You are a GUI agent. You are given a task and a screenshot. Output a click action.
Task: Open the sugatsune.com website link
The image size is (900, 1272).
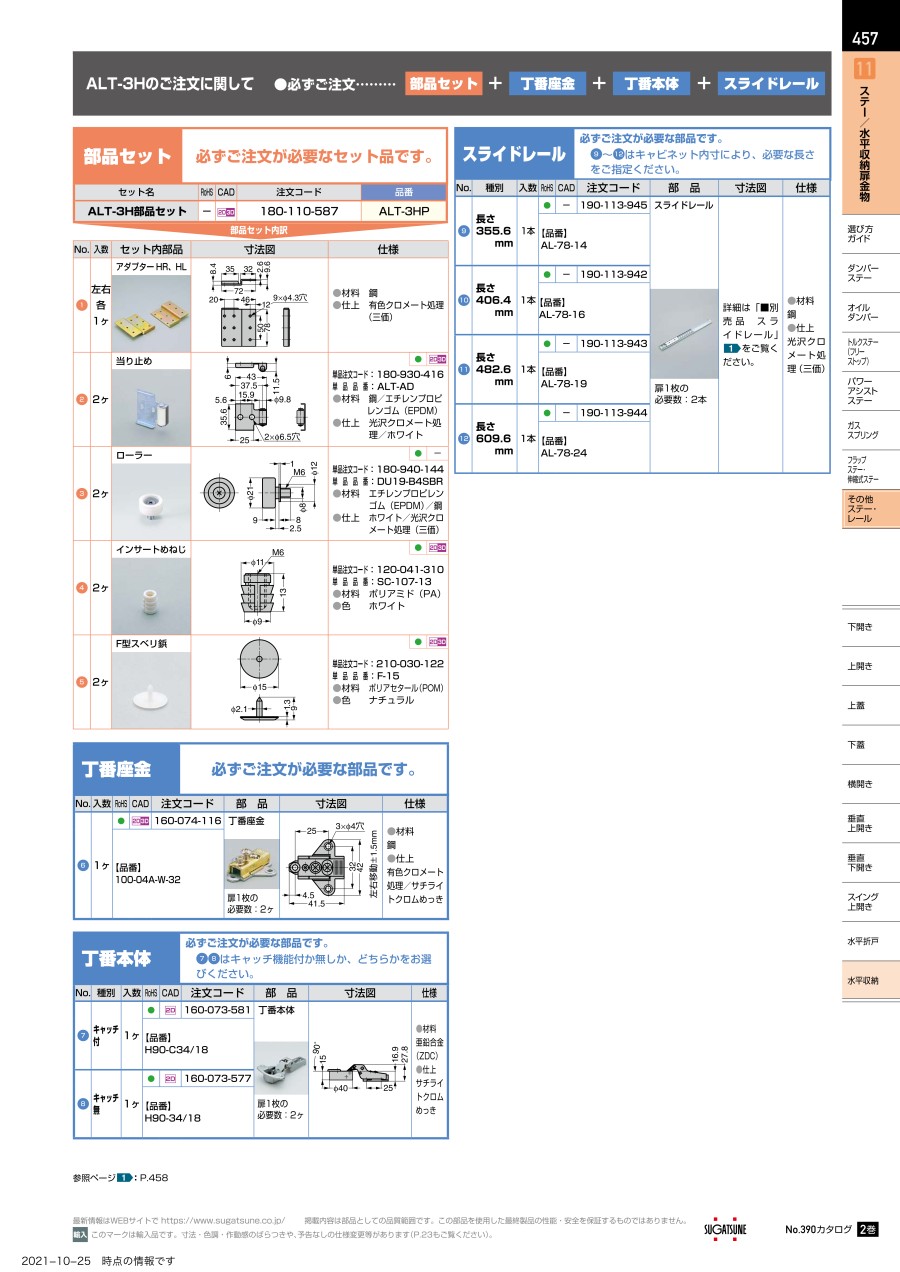[223, 1221]
